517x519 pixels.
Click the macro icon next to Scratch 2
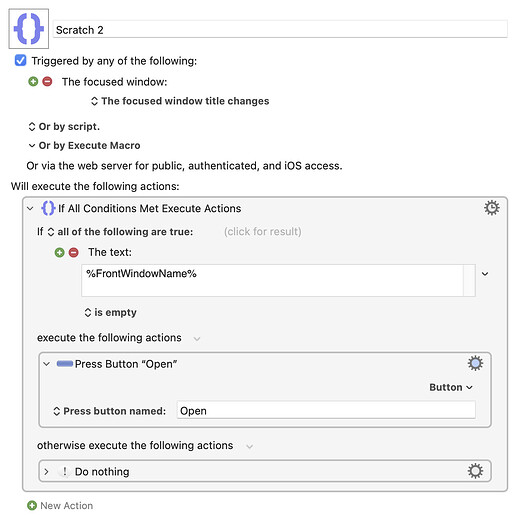point(29,29)
